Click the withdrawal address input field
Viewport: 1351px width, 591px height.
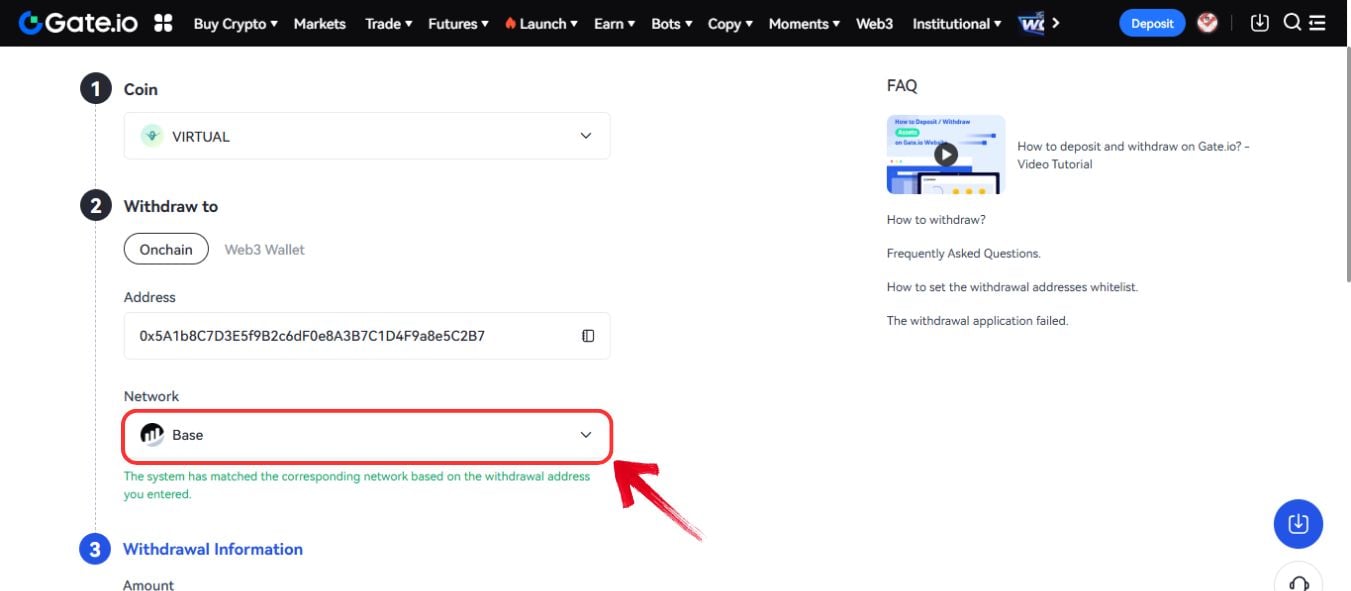pyautogui.click(x=367, y=336)
